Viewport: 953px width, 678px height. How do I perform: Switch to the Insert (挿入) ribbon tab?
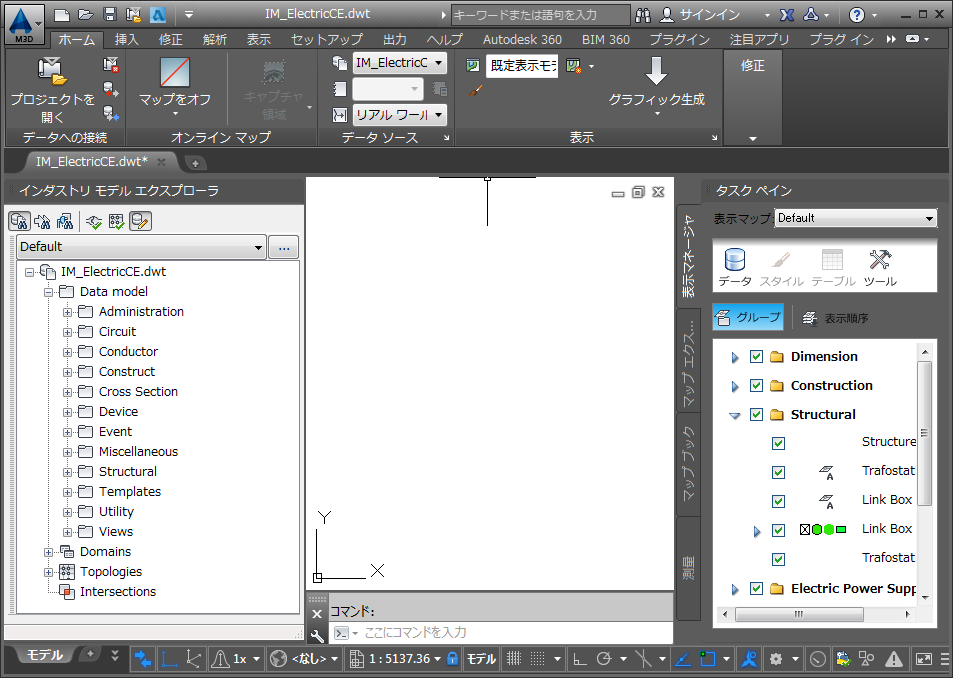126,39
